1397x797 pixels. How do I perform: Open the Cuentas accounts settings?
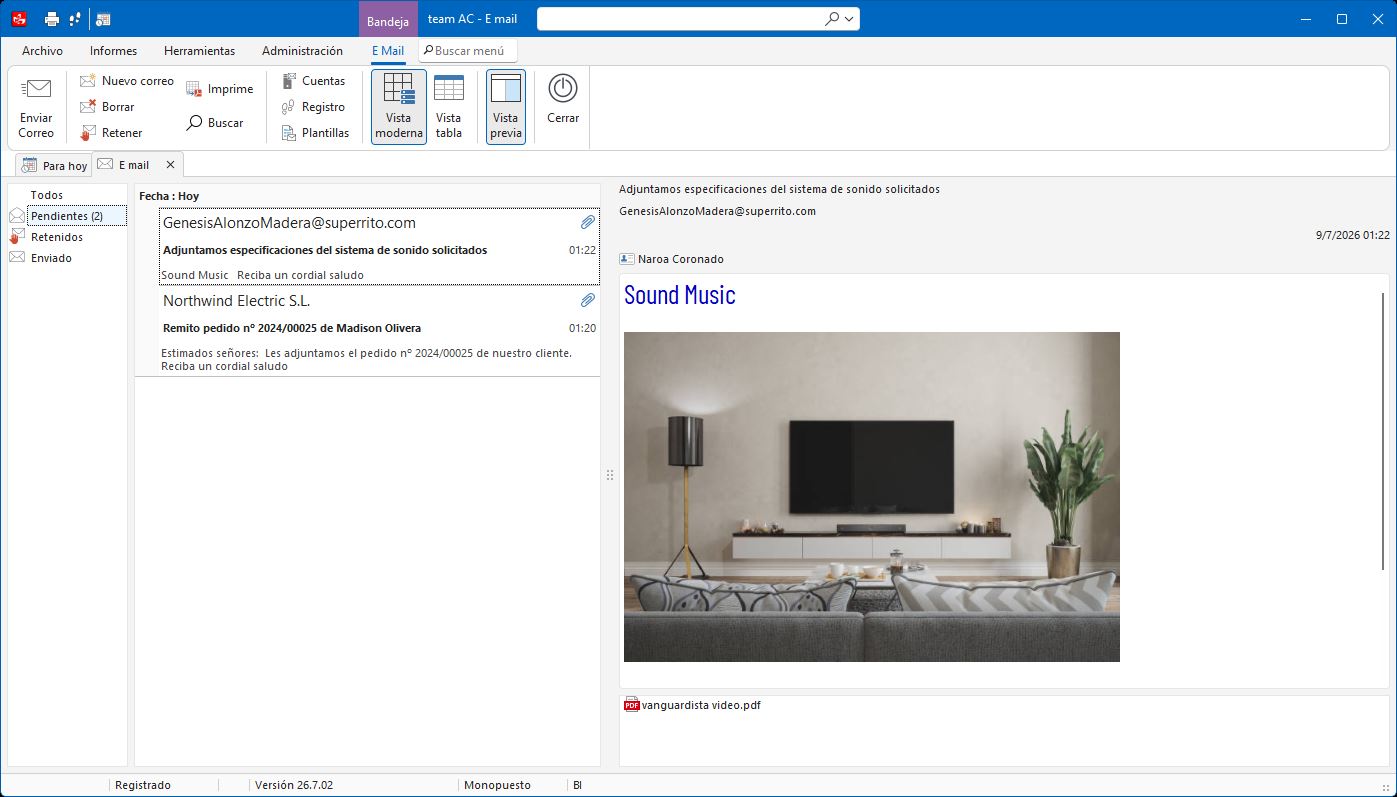coord(313,81)
